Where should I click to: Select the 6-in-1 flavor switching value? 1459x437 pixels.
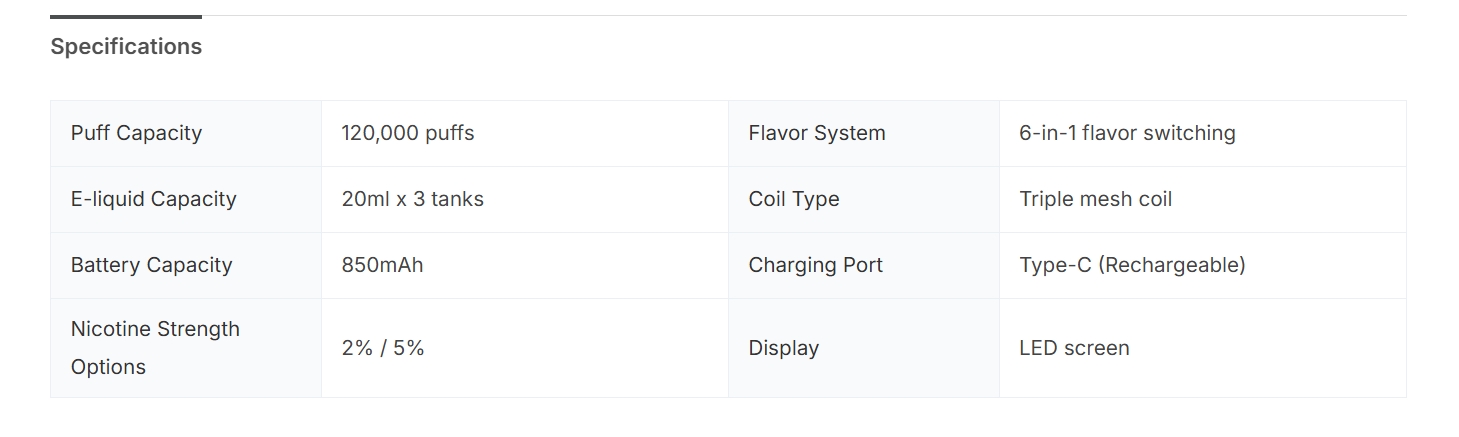(1127, 133)
